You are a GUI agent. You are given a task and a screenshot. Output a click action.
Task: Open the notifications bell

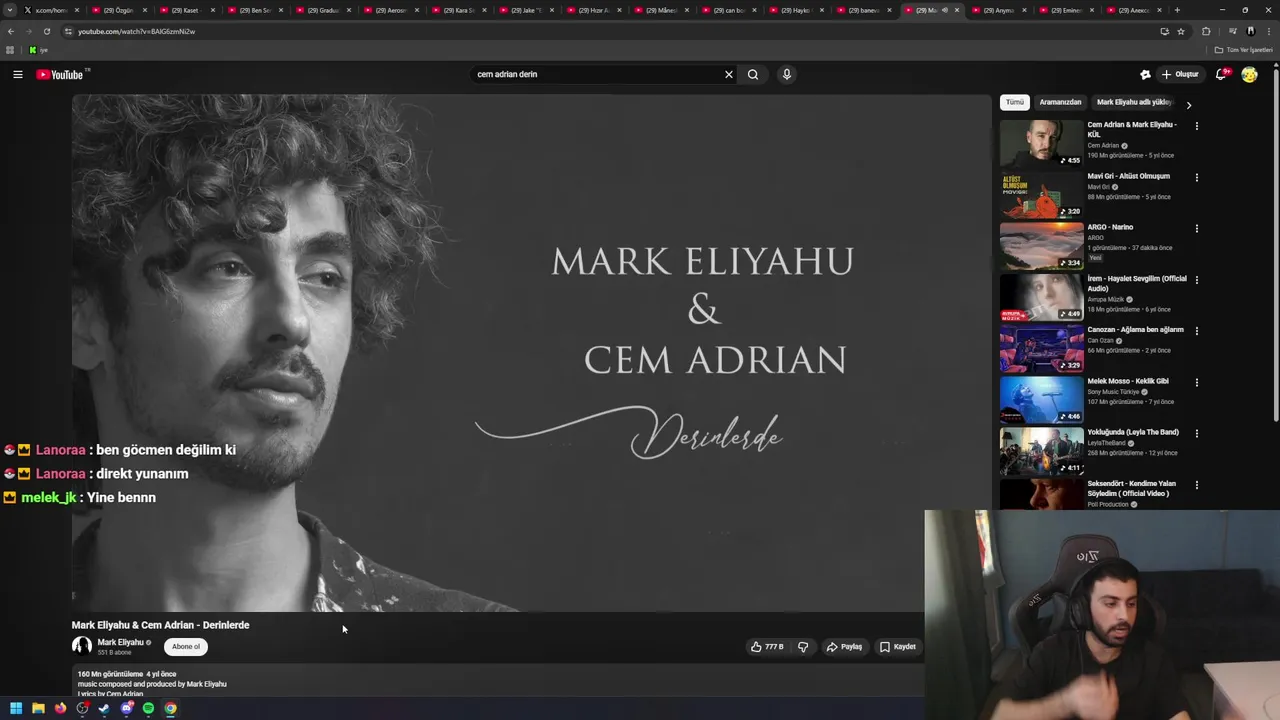(x=1221, y=74)
